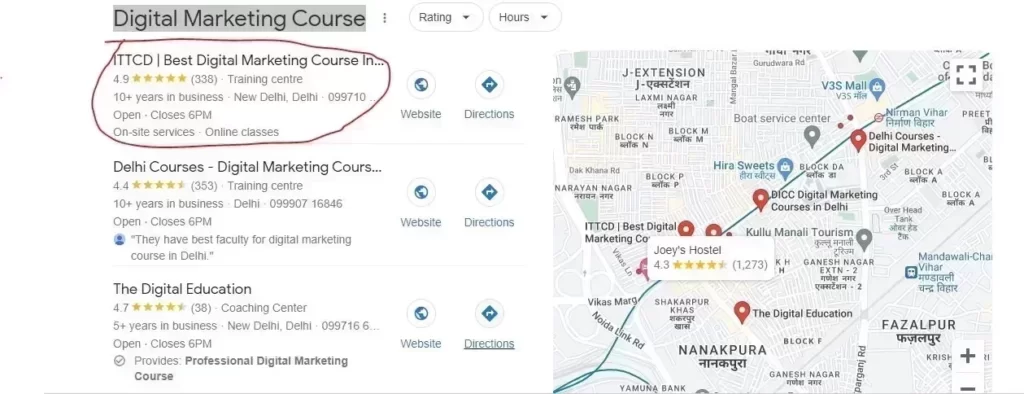Open the Delhi Courses listing title
Viewport: 1024px width, 394px height.
click(x=247, y=167)
